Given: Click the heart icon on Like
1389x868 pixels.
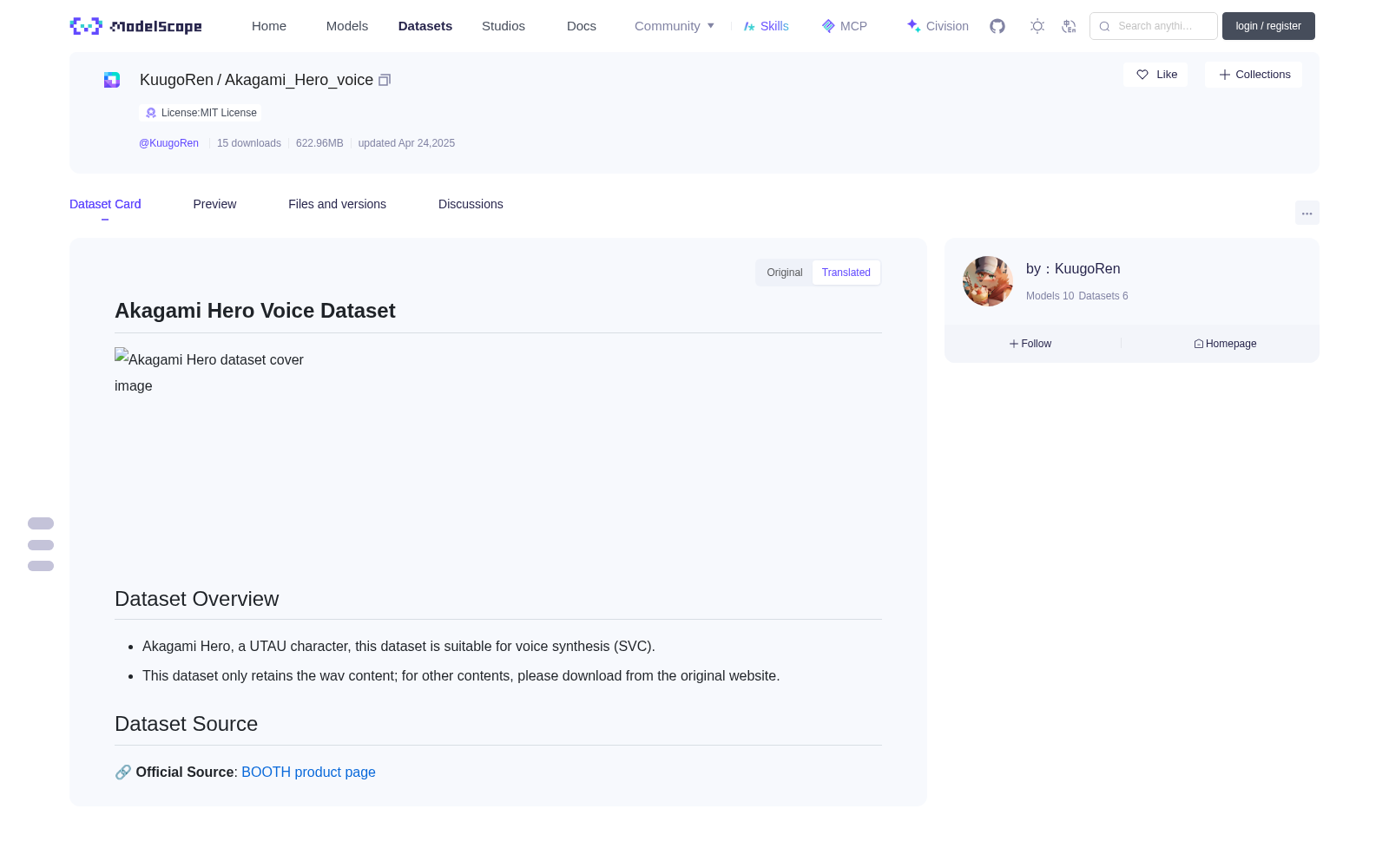Looking at the screenshot, I should point(1142,75).
